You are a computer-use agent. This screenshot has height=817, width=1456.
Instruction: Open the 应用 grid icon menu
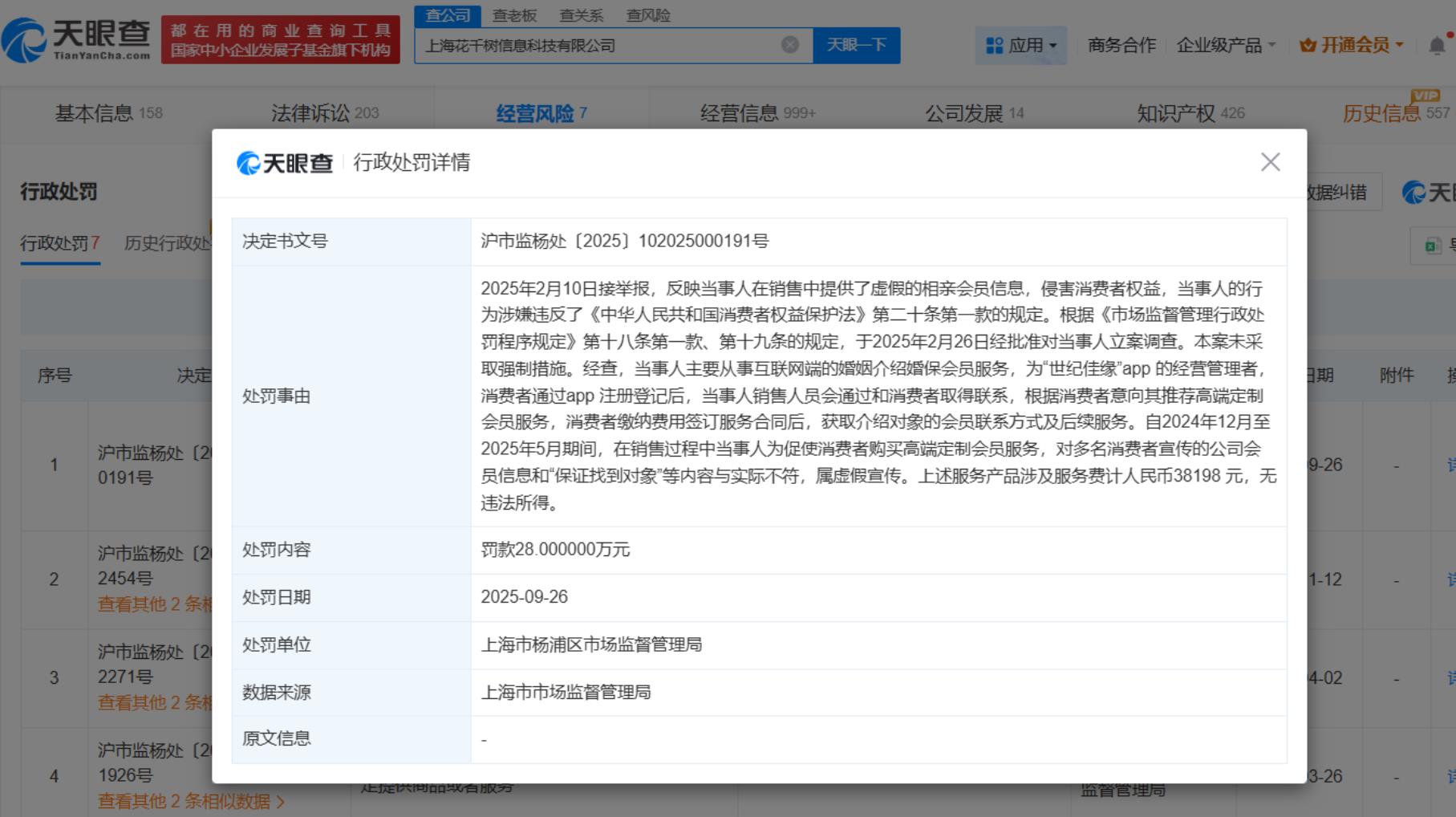click(x=995, y=46)
